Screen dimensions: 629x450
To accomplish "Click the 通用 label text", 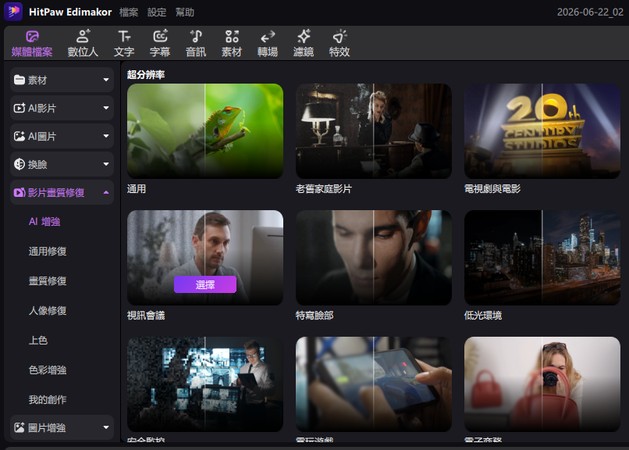I will click(x=136, y=189).
